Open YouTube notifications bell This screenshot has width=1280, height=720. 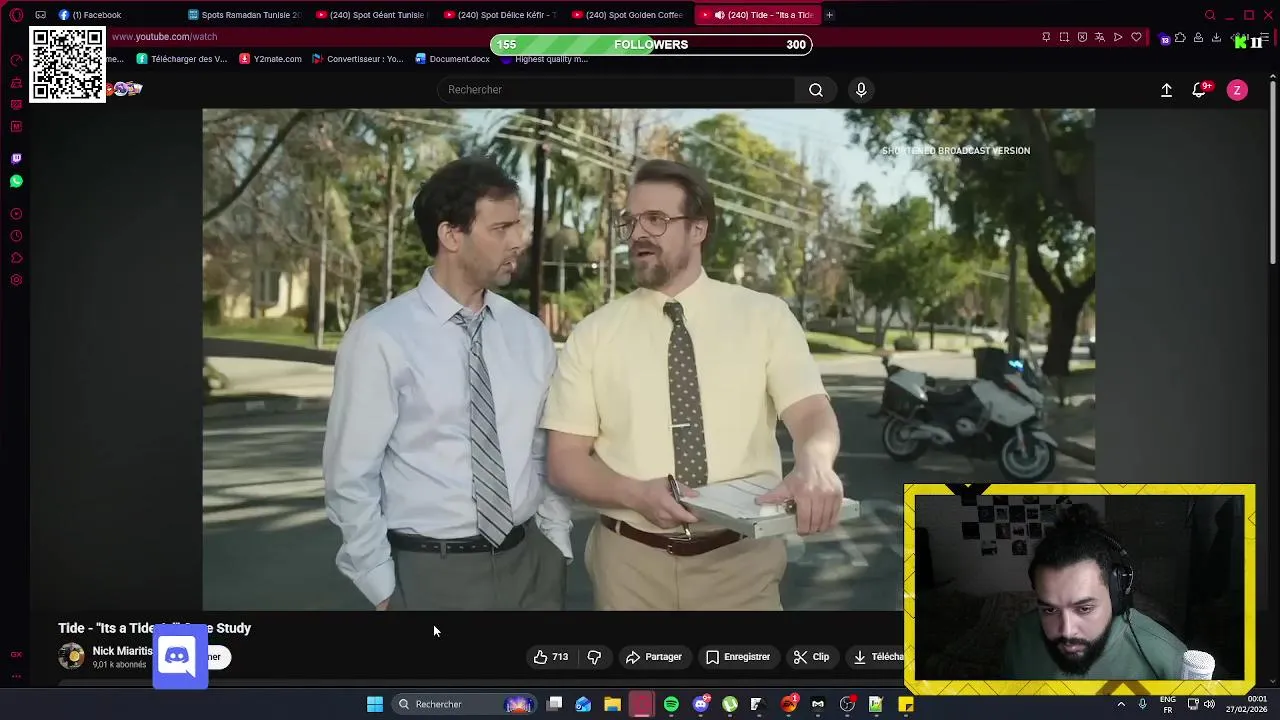pyautogui.click(x=1200, y=90)
